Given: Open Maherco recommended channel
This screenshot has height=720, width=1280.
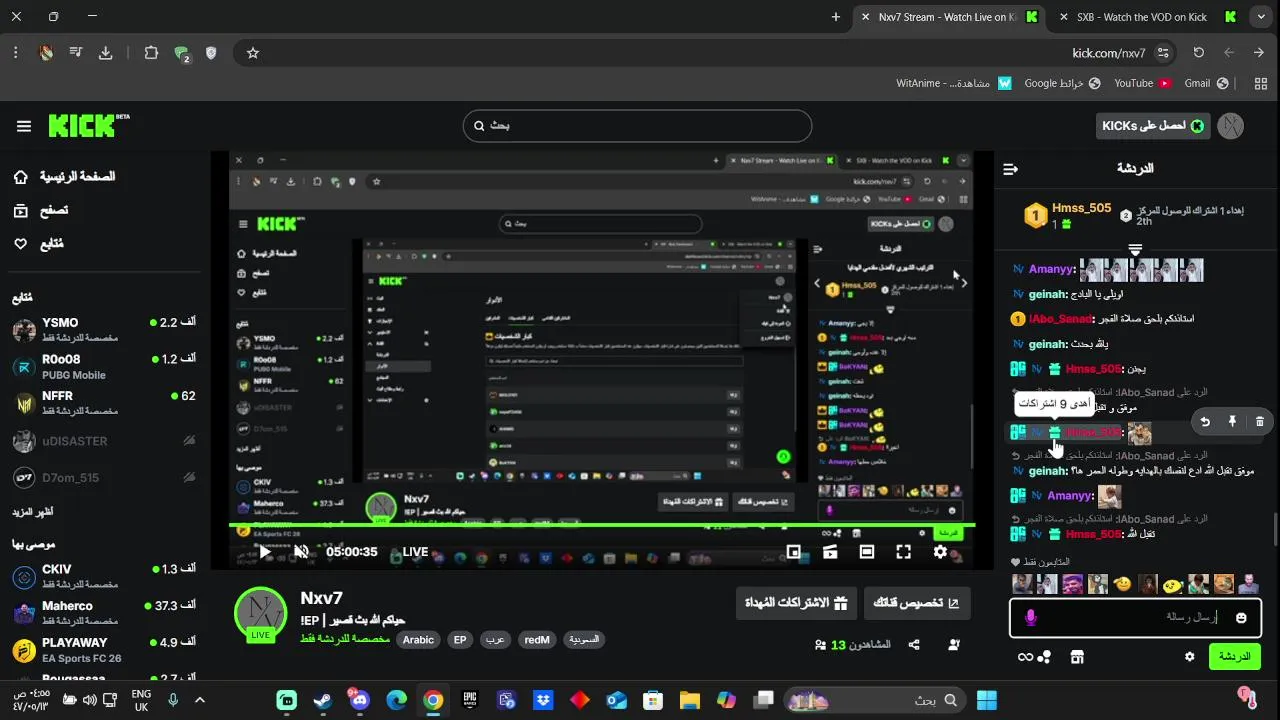Looking at the screenshot, I should point(104,612).
